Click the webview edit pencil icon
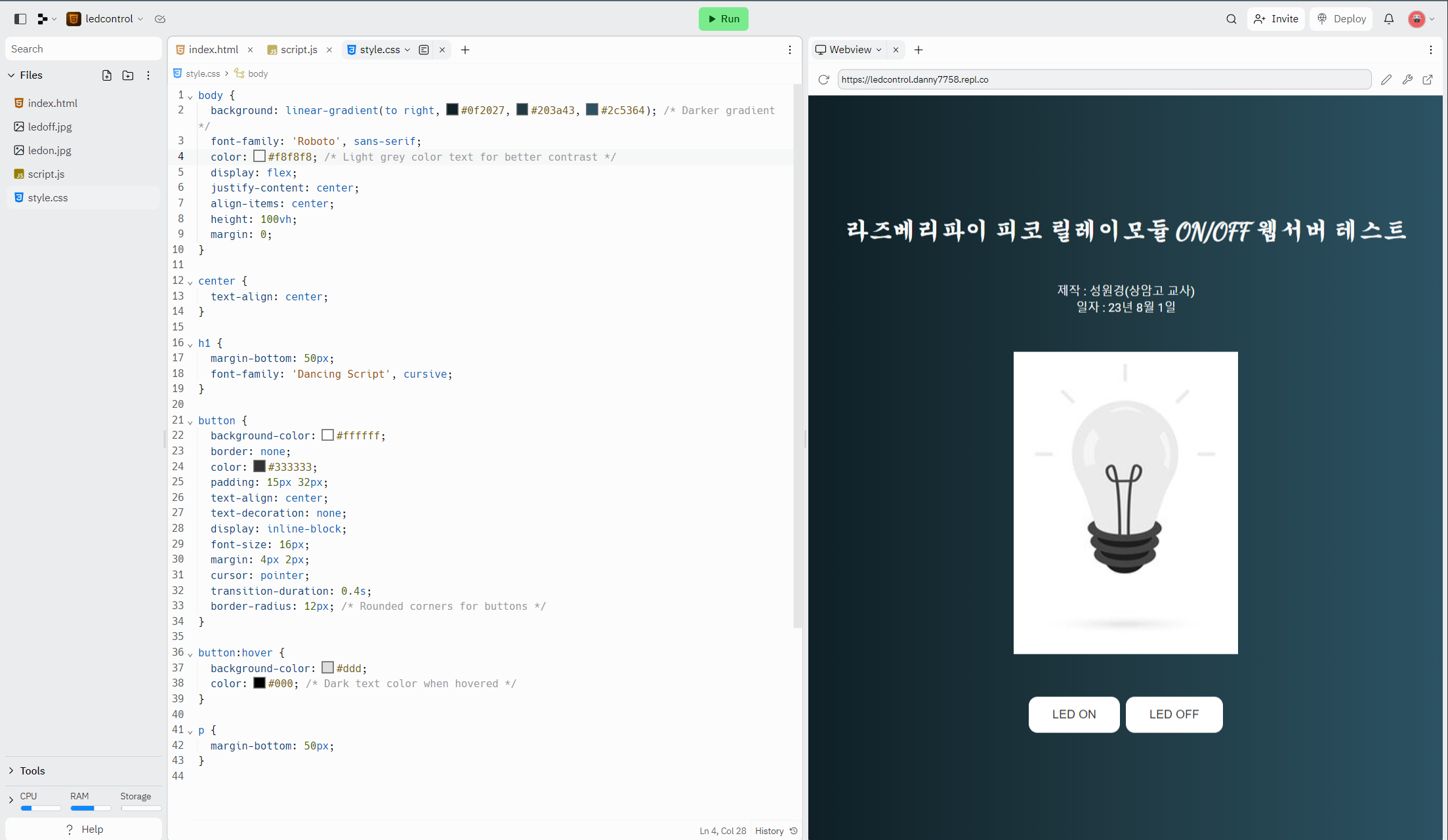 click(x=1386, y=79)
